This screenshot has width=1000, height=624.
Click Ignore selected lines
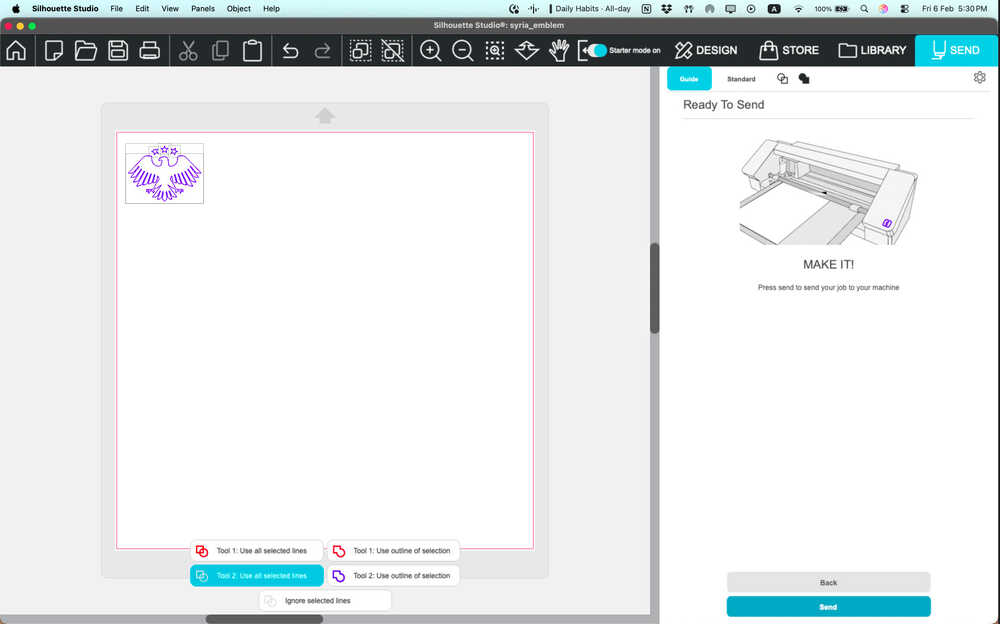coord(325,600)
